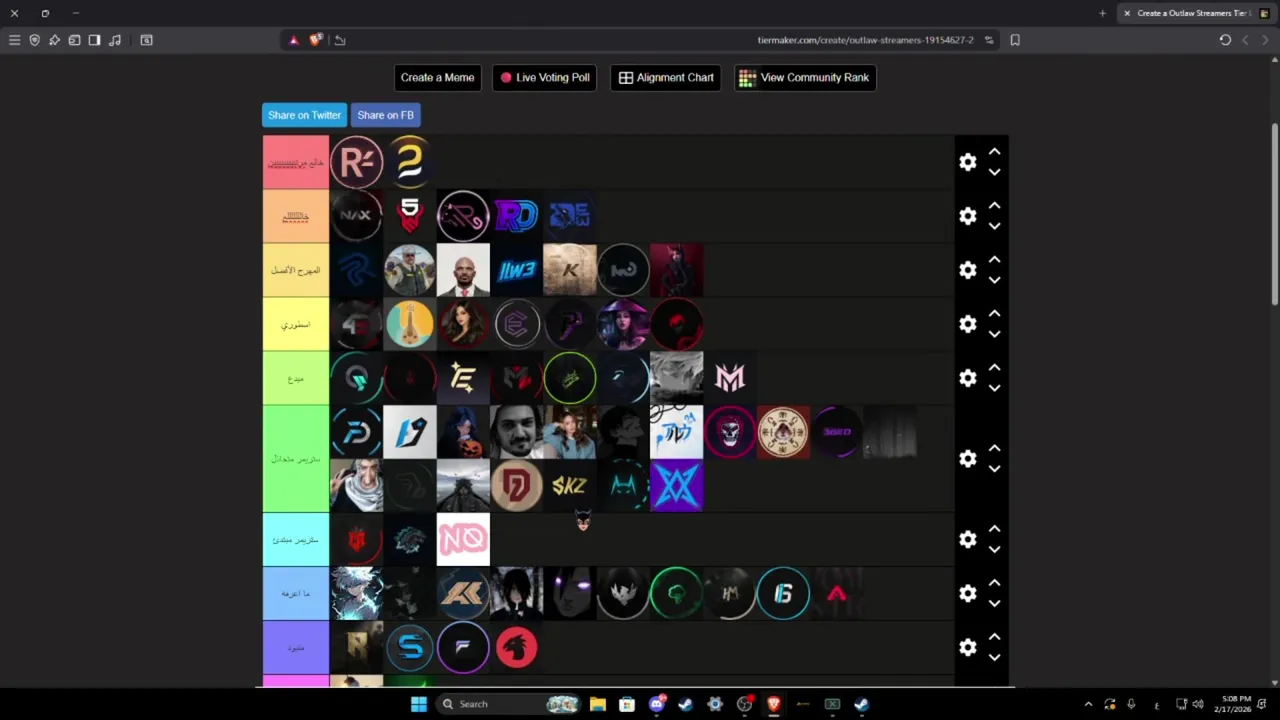The width and height of the screenshot is (1280, 720).
Task: Reload the page
Action: (1225, 40)
